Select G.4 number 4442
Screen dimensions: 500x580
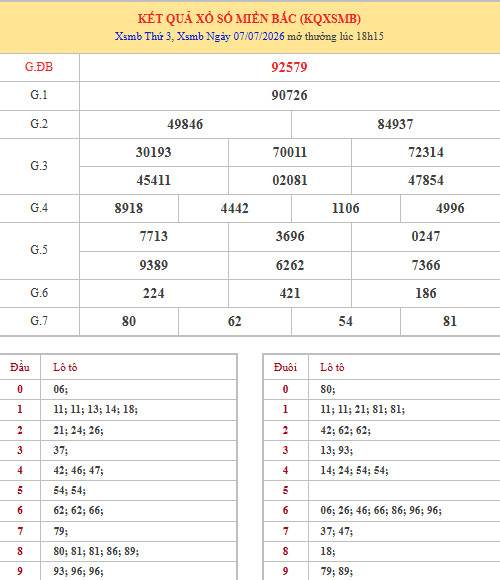[x=234, y=208]
